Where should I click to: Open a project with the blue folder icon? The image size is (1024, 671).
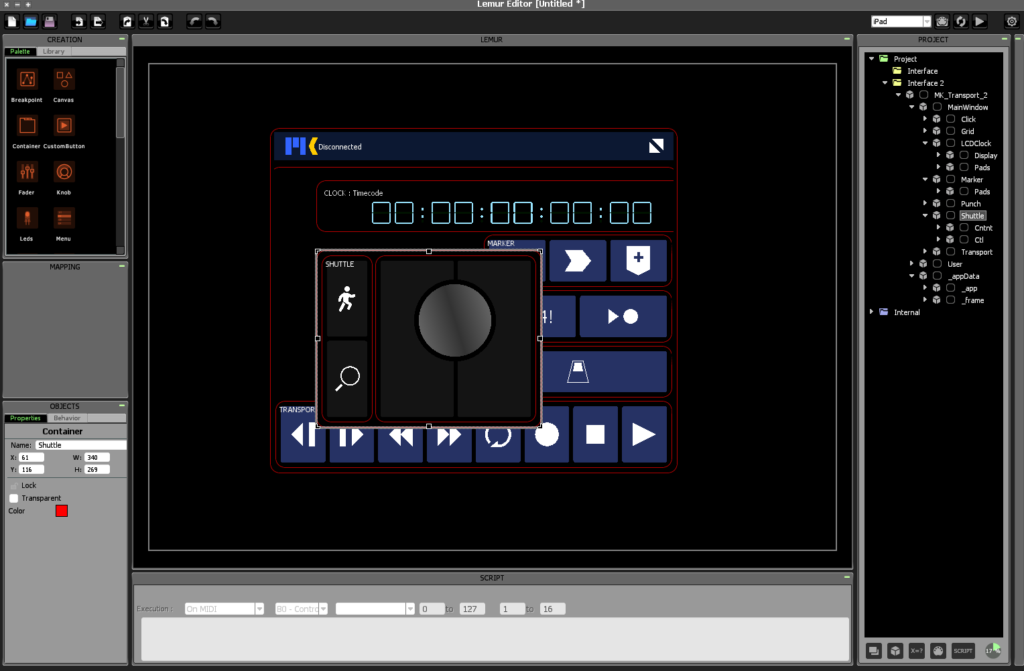coord(31,22)
